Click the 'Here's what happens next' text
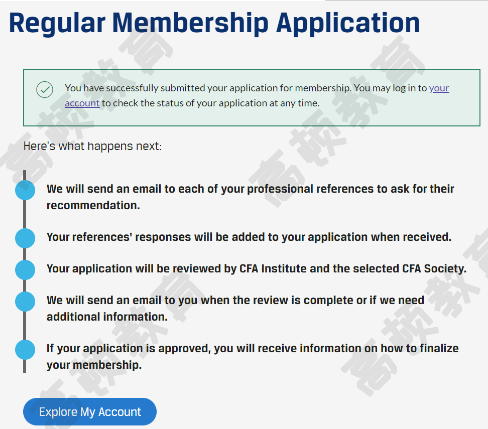488x429 pixels. [92, 146]
